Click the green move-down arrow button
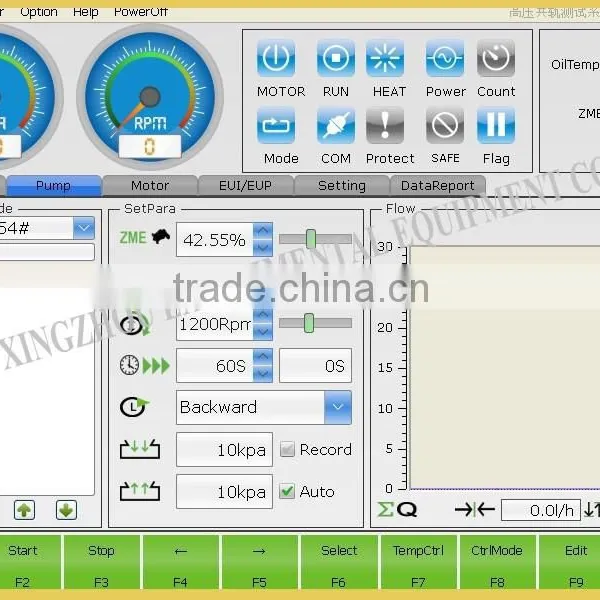The height and width of the screenshot is (600, 600). coord(66,510)
